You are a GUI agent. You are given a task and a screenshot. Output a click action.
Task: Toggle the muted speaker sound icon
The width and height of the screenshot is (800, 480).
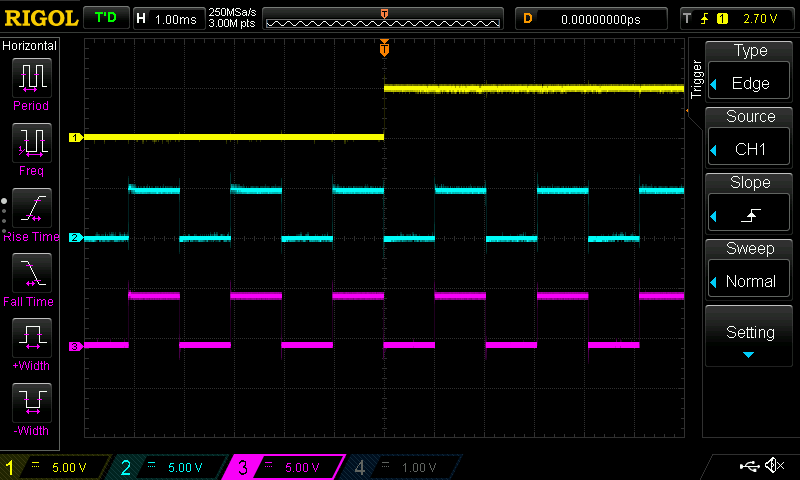(x=775, y=465)
